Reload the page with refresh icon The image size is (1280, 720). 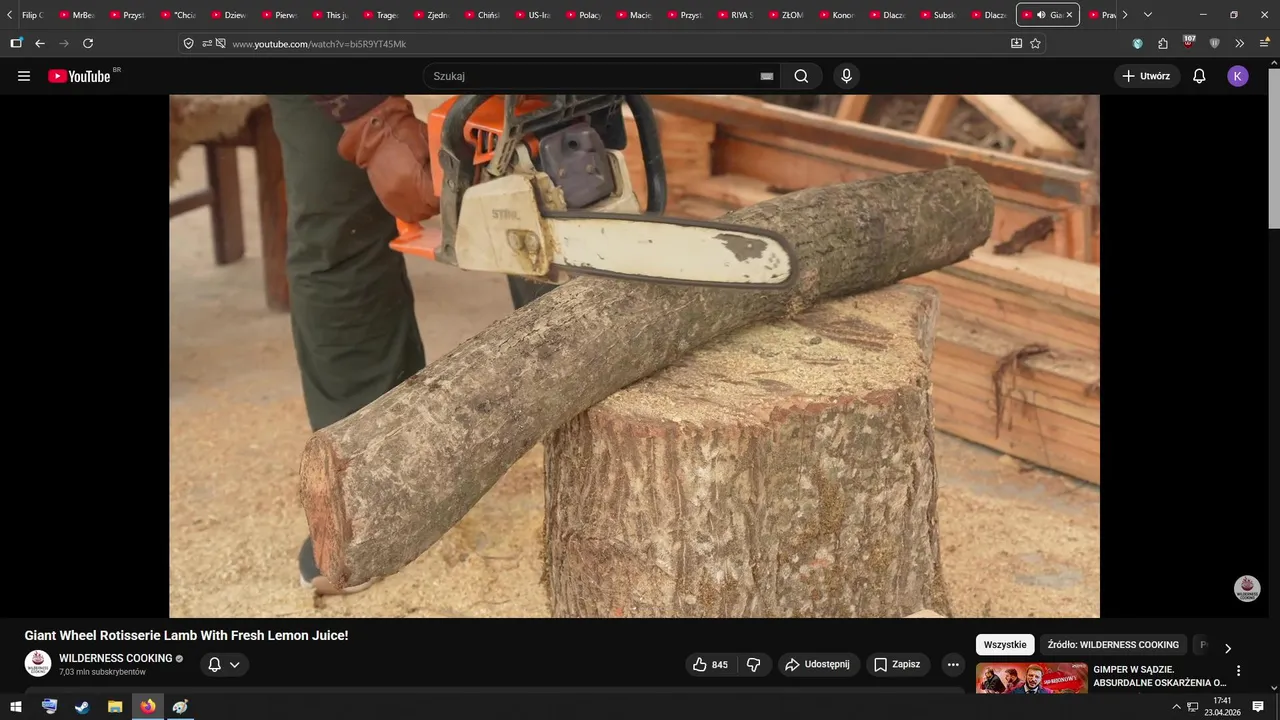(88, 43)
